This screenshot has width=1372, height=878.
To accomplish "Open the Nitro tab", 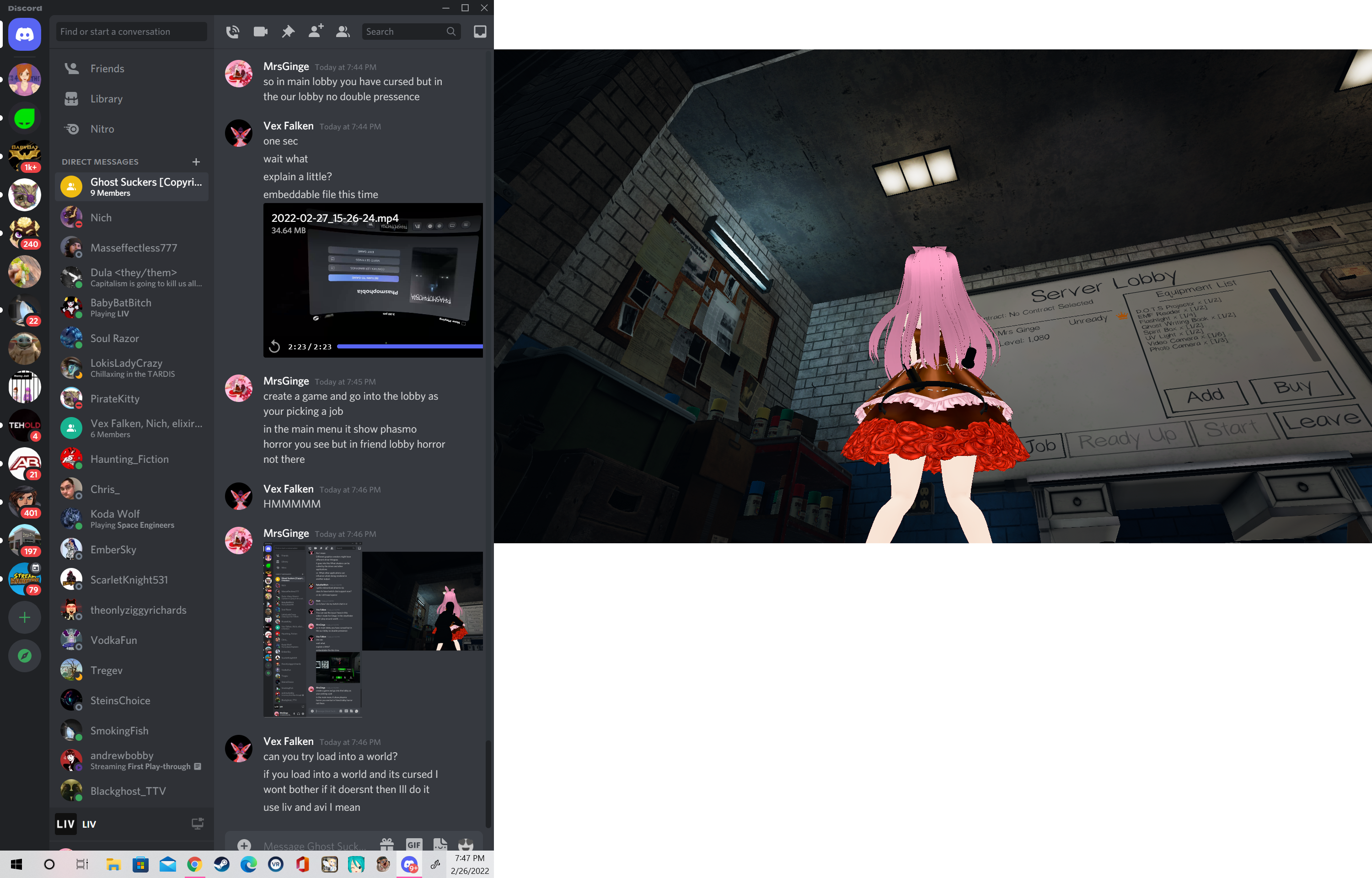I will point(102,129).
